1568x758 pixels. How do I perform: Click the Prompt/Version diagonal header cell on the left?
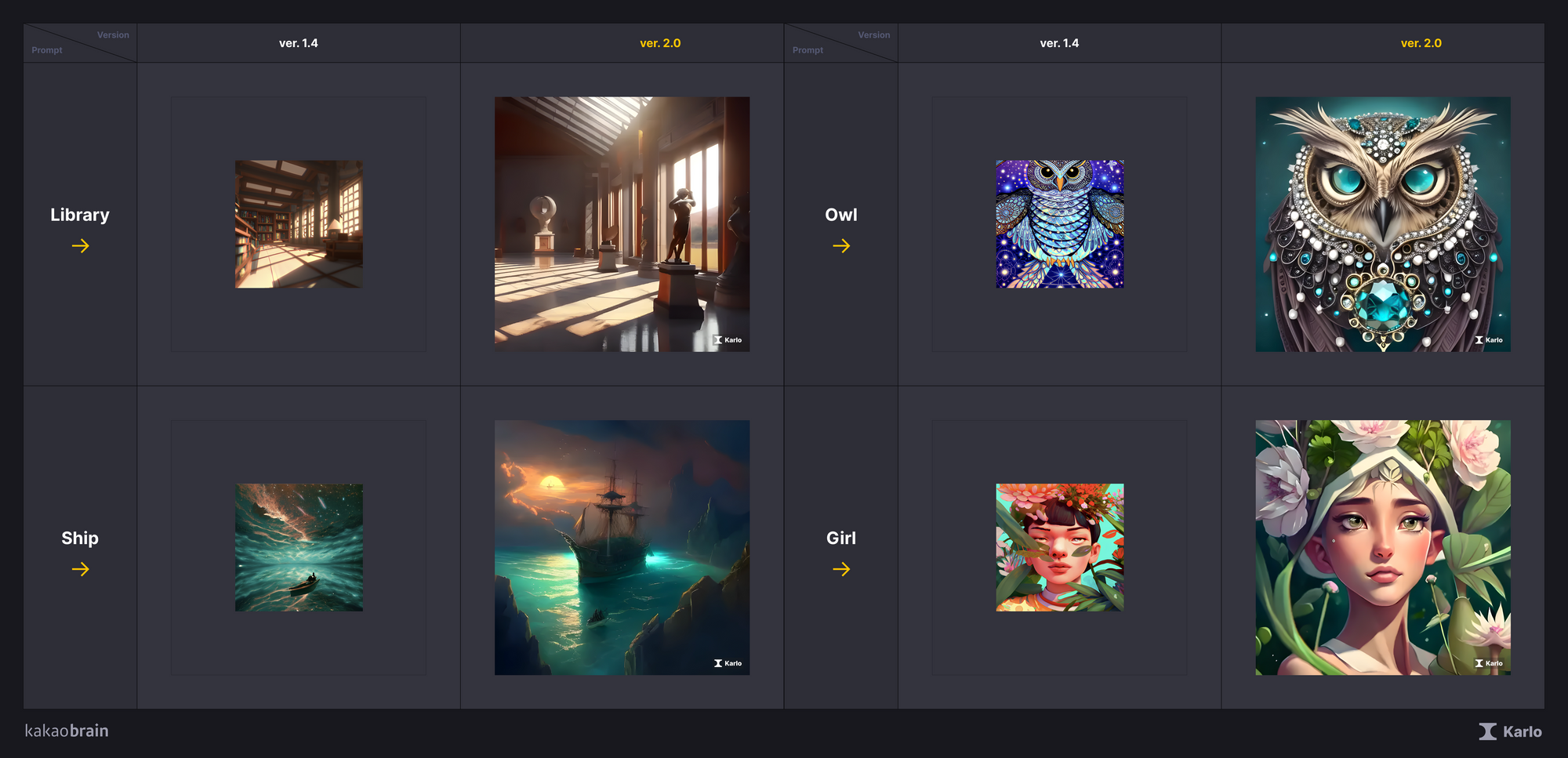(x=80, y=42)
